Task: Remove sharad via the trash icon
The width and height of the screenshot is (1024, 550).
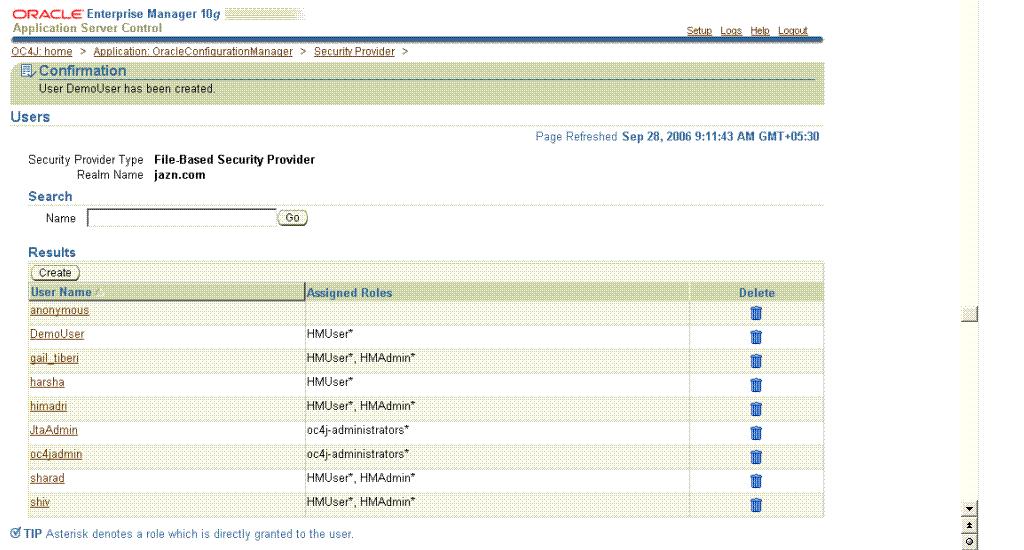Action: click(756, 481)
